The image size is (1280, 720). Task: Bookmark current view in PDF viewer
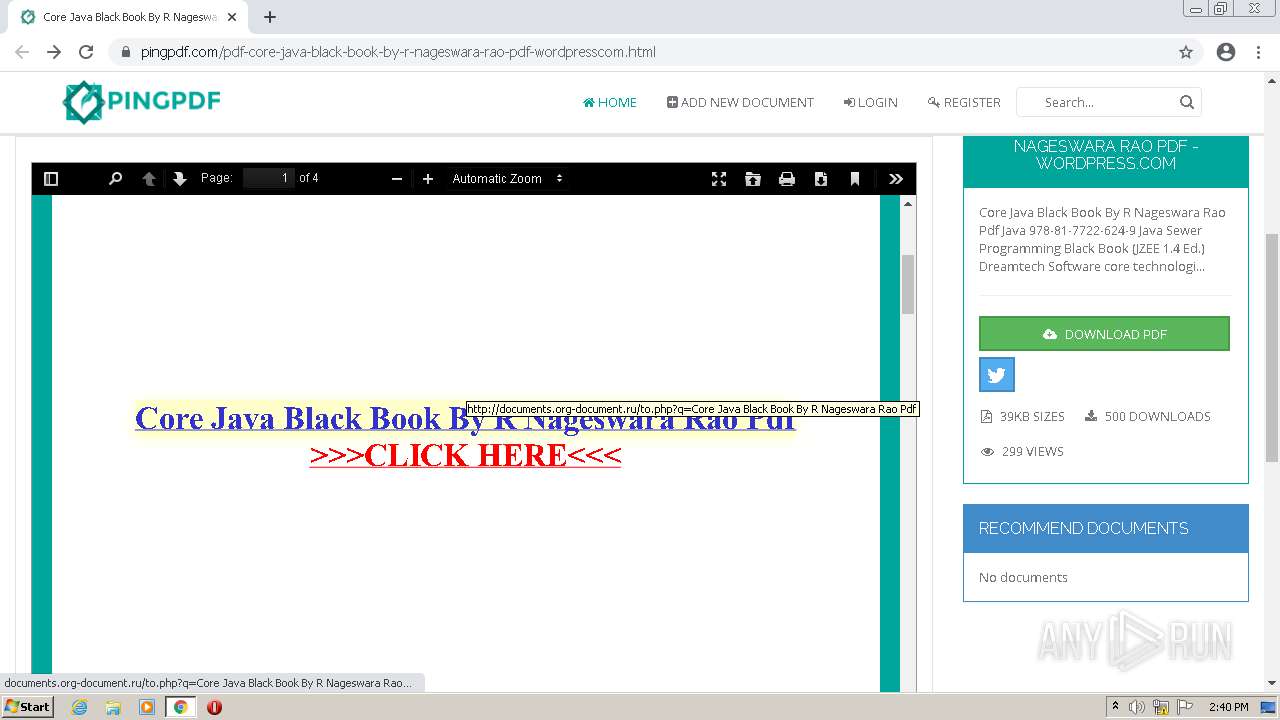click(x=855, y=179)
